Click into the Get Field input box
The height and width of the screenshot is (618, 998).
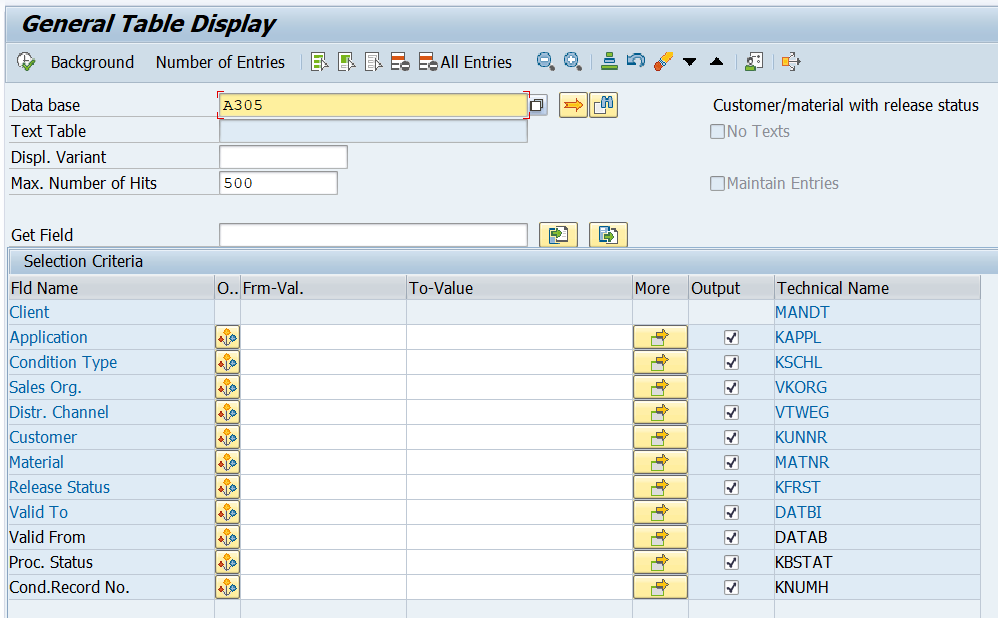point(373,235)
